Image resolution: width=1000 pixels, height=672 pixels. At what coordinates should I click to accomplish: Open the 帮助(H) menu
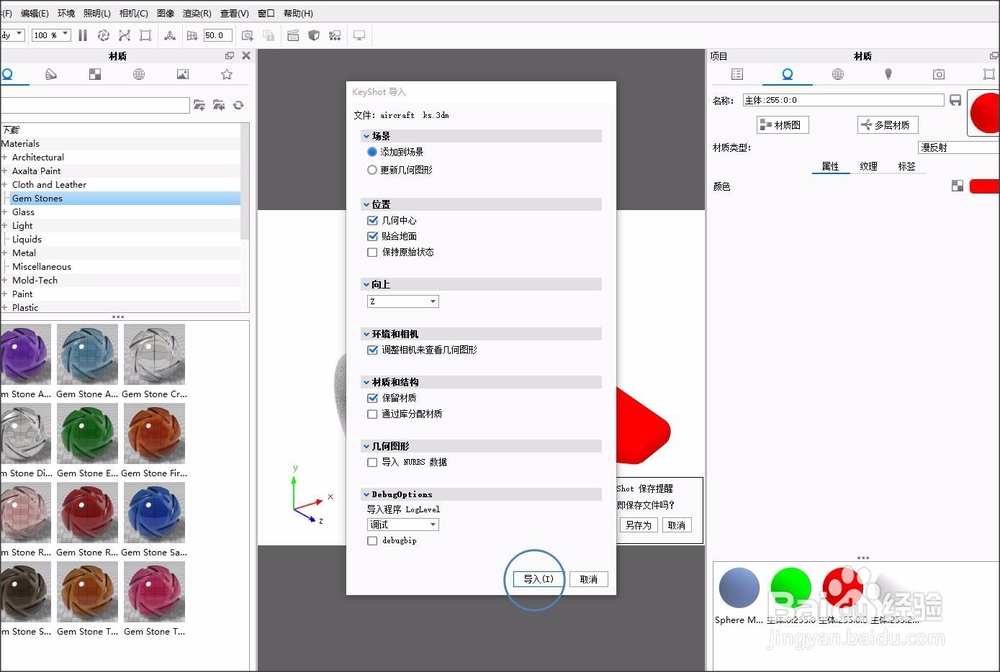coord(298,13)
